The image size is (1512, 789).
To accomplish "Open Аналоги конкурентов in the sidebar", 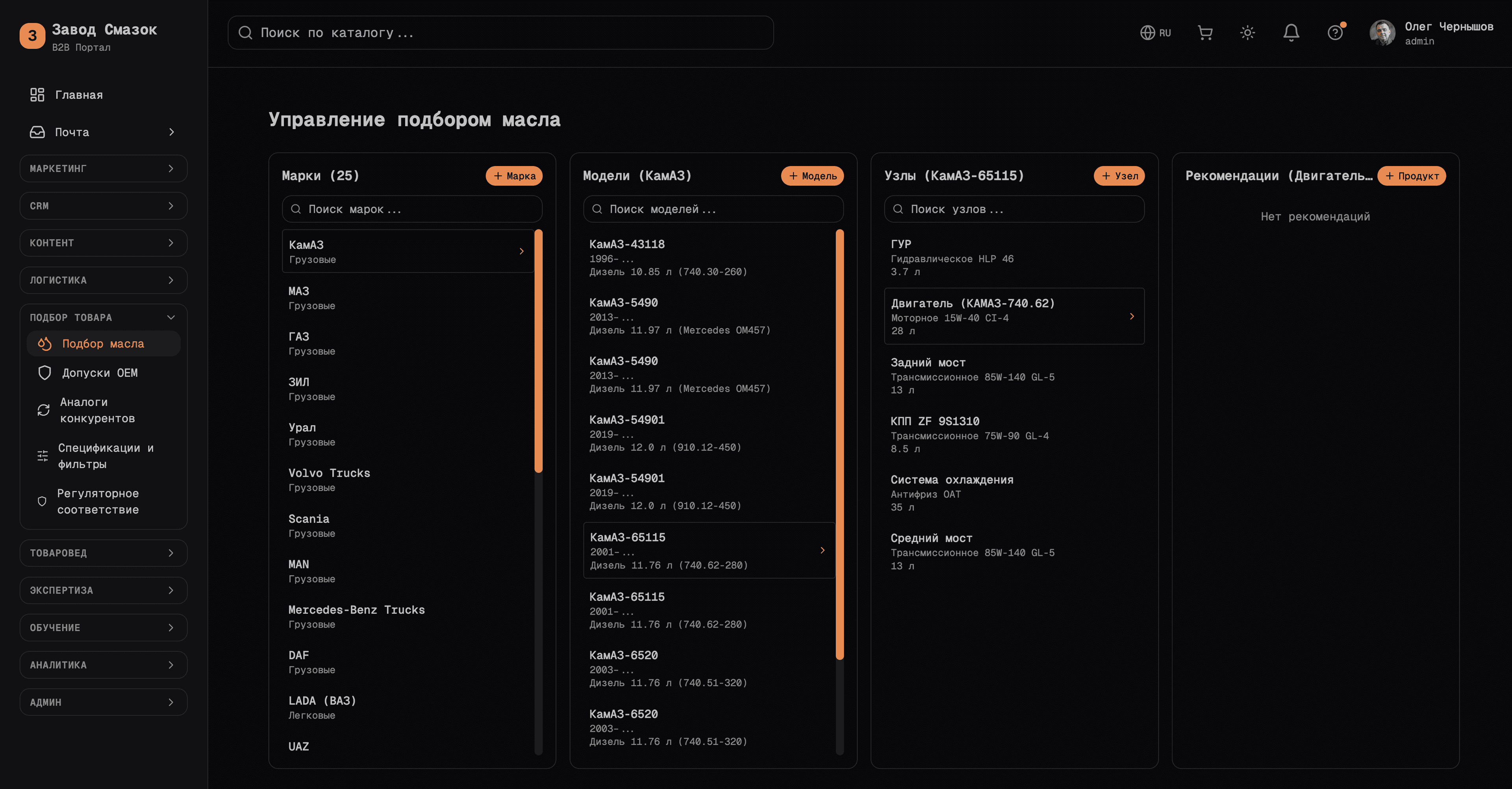I will point(97,410).
